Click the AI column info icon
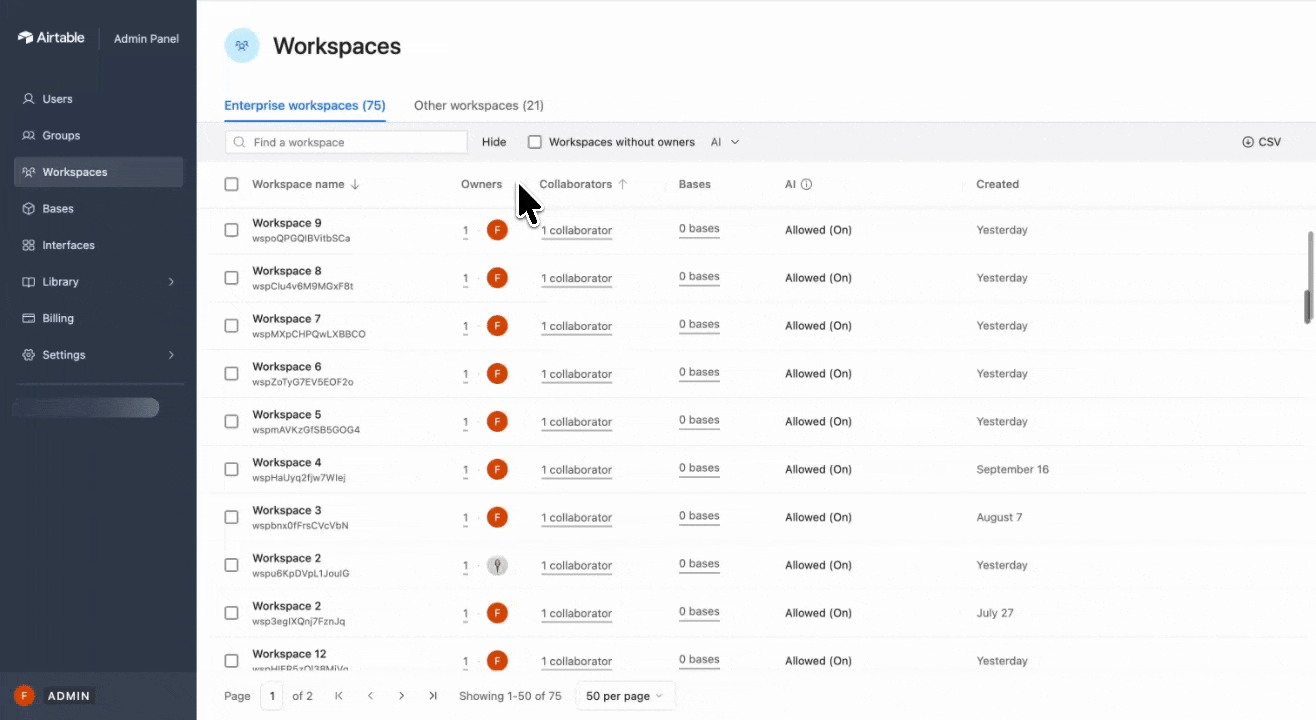1316x720 pixels. point(807,184)
